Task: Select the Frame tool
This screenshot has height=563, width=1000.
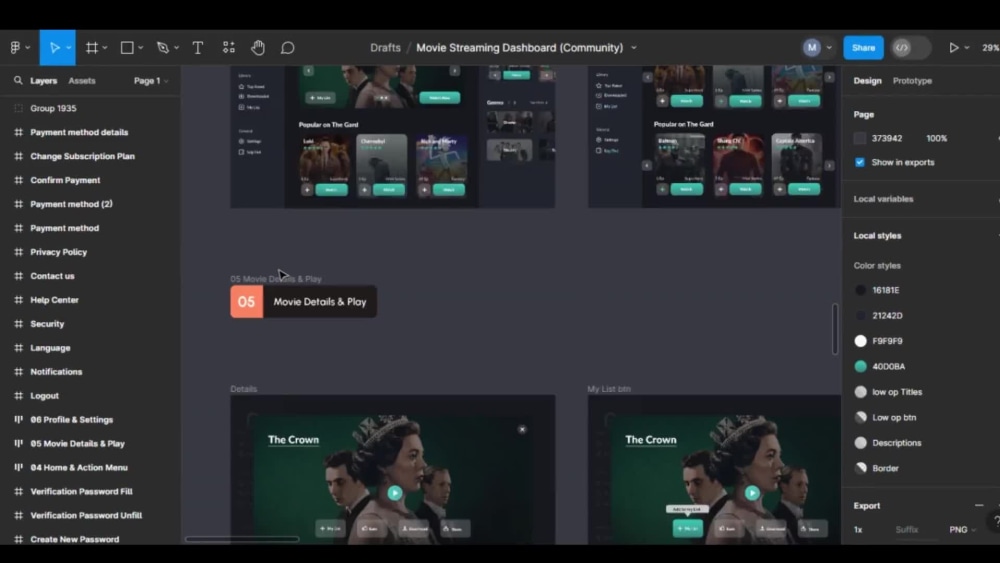Action: pos(92,47)
